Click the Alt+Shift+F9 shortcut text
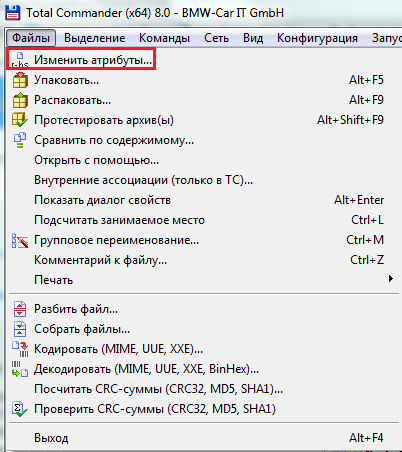The image size is (402, 452). tap(350, 120)
